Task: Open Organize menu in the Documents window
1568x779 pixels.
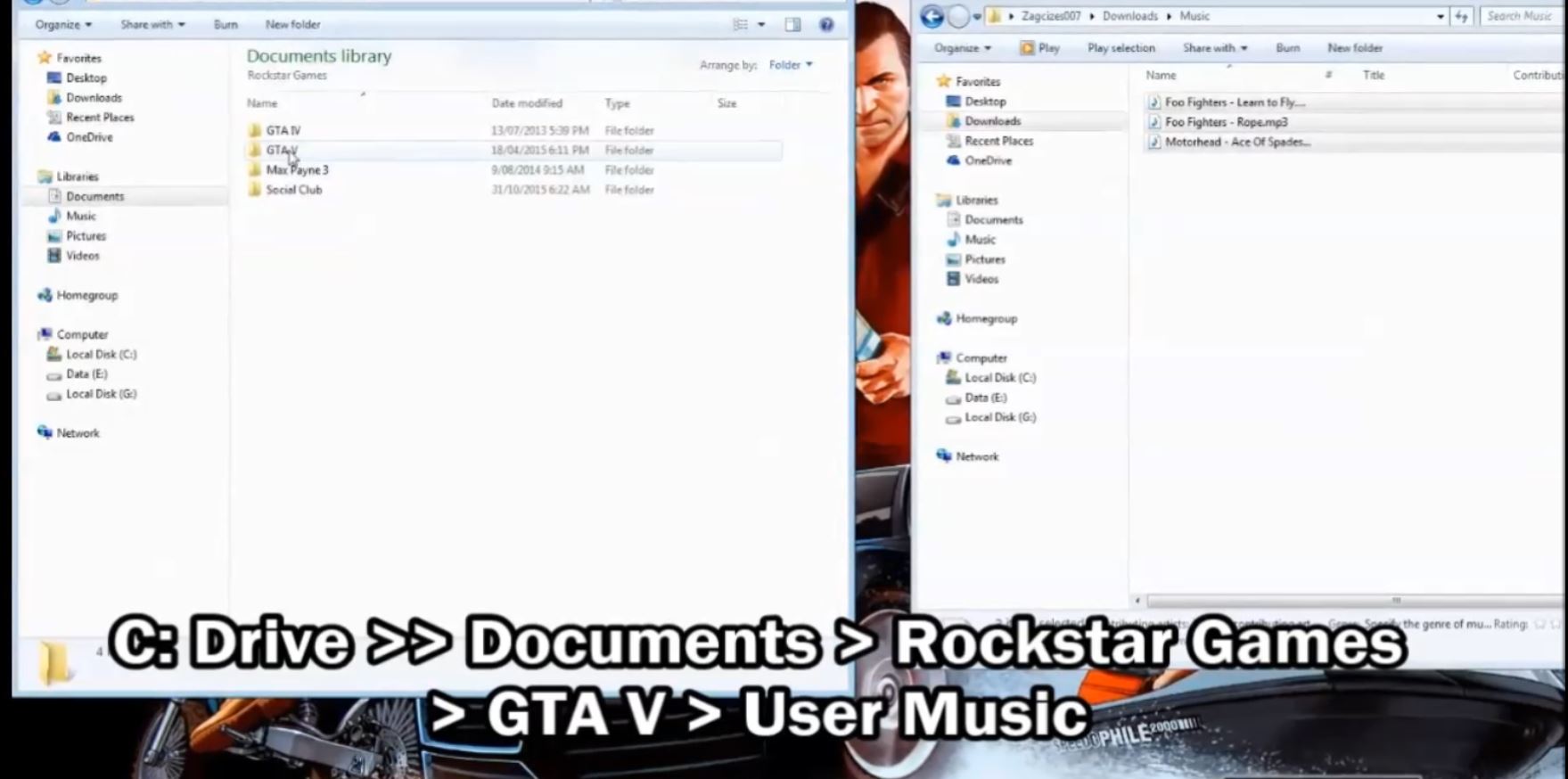Action: tap(63, 24)
